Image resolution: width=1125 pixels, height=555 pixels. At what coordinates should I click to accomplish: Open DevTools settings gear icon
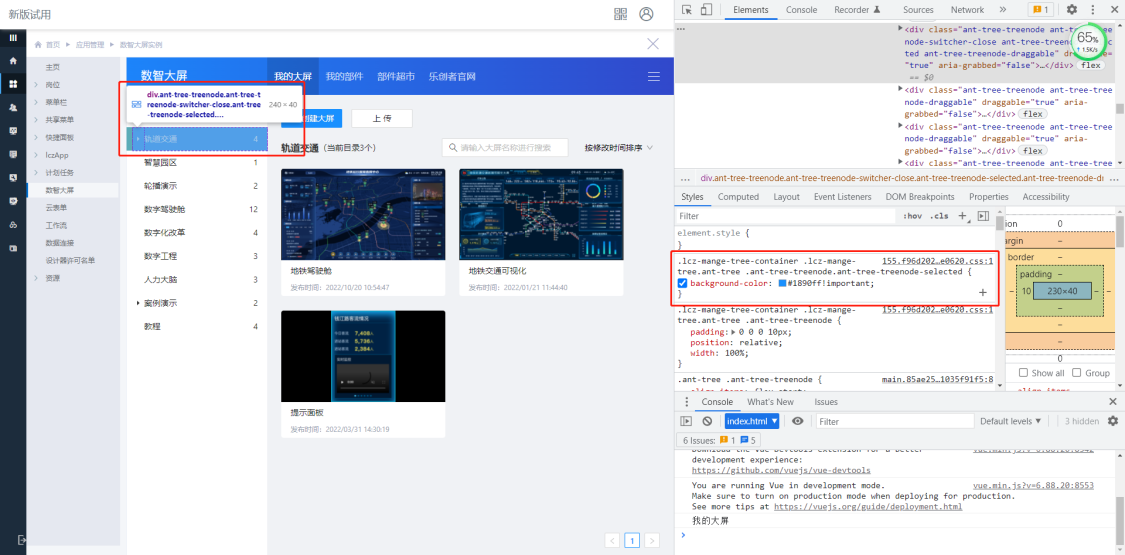pos(1072,10)
